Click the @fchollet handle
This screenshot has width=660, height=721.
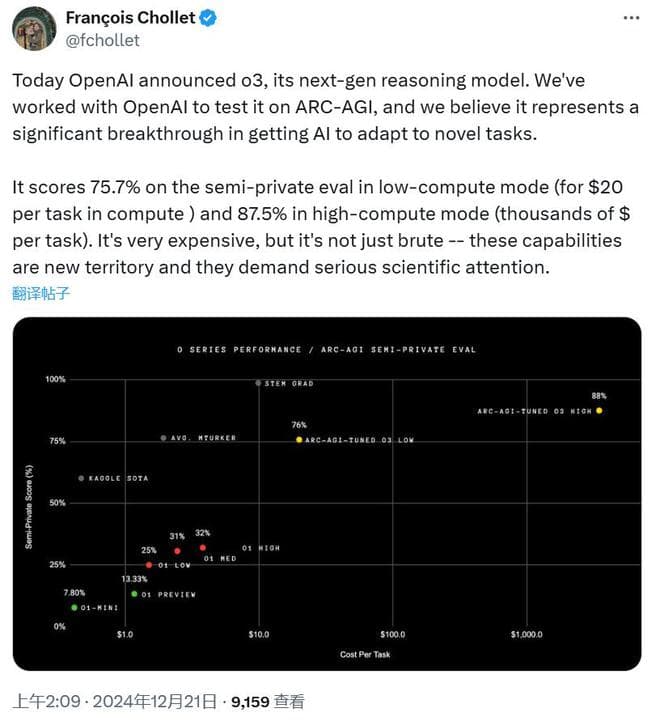point(103,40)
